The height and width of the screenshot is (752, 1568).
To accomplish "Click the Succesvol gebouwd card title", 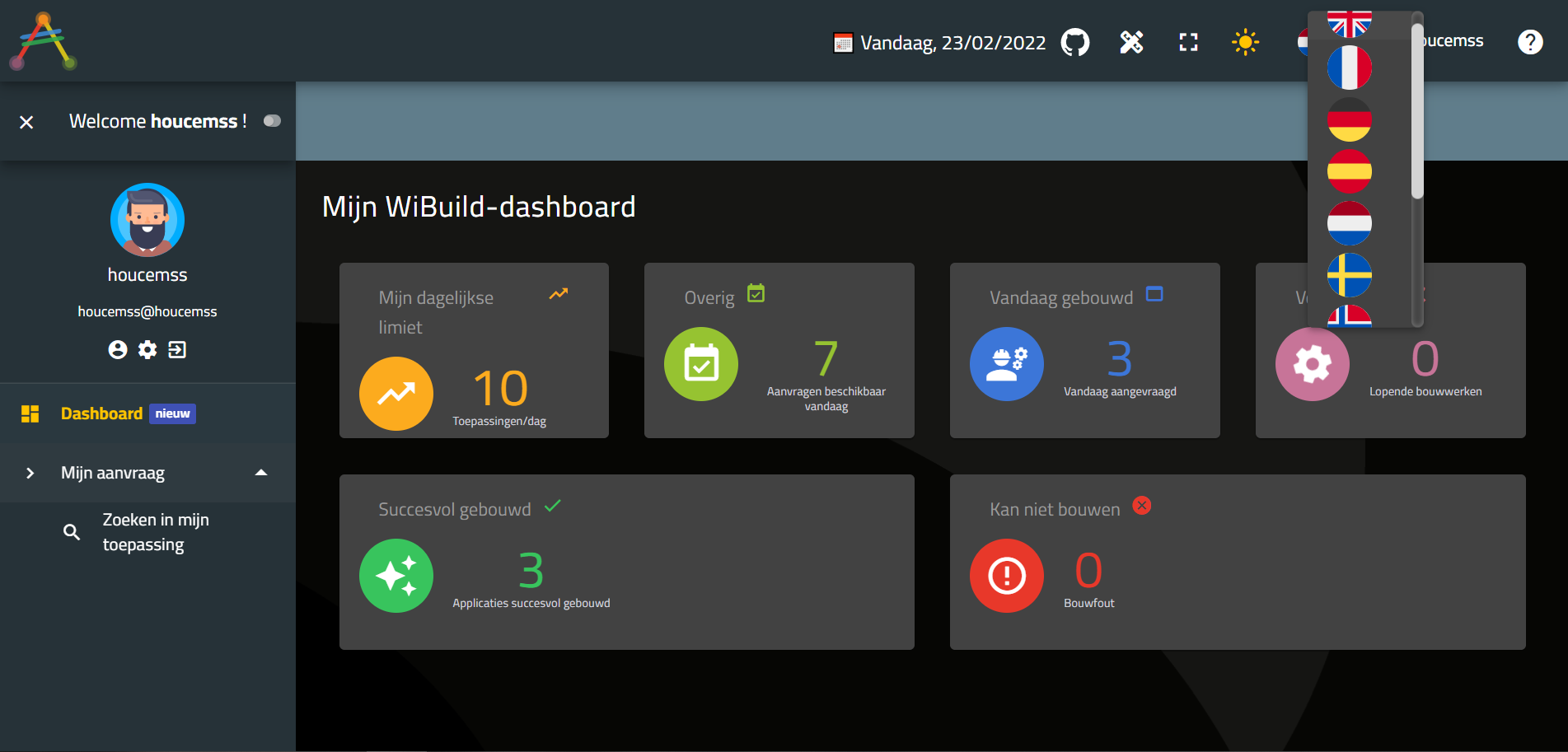I will pyautogui.click(x=455, y=510).
